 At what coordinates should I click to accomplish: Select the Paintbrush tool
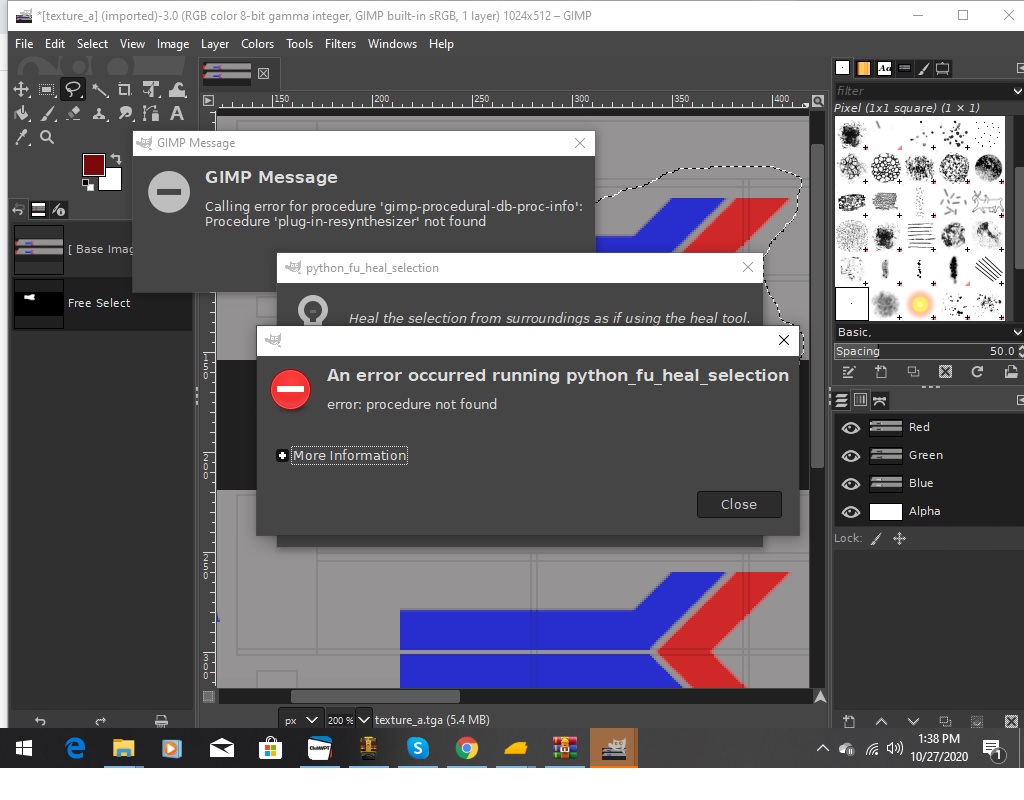click(x=48, y=114)
